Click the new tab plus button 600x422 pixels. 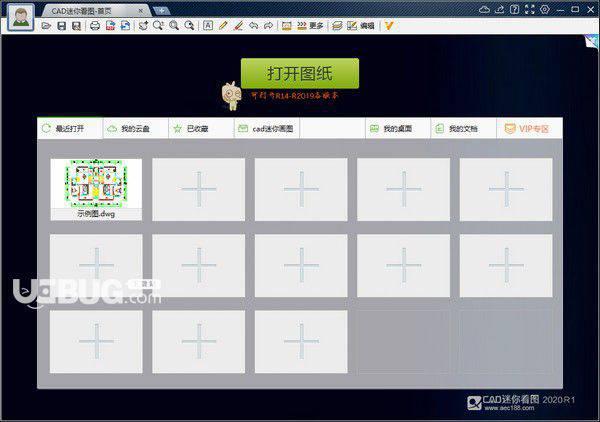[161, 11]
